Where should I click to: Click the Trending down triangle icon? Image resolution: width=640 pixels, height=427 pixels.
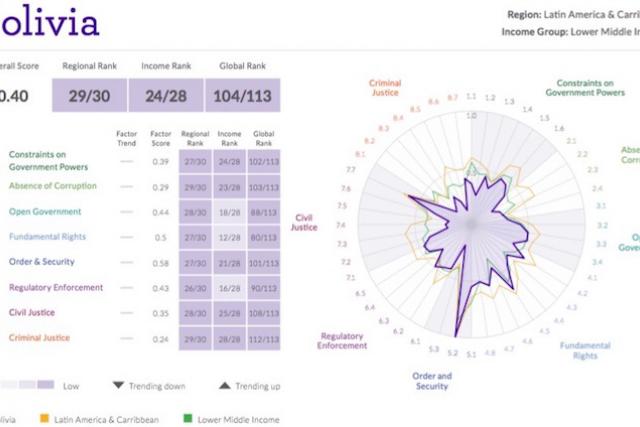118,385
